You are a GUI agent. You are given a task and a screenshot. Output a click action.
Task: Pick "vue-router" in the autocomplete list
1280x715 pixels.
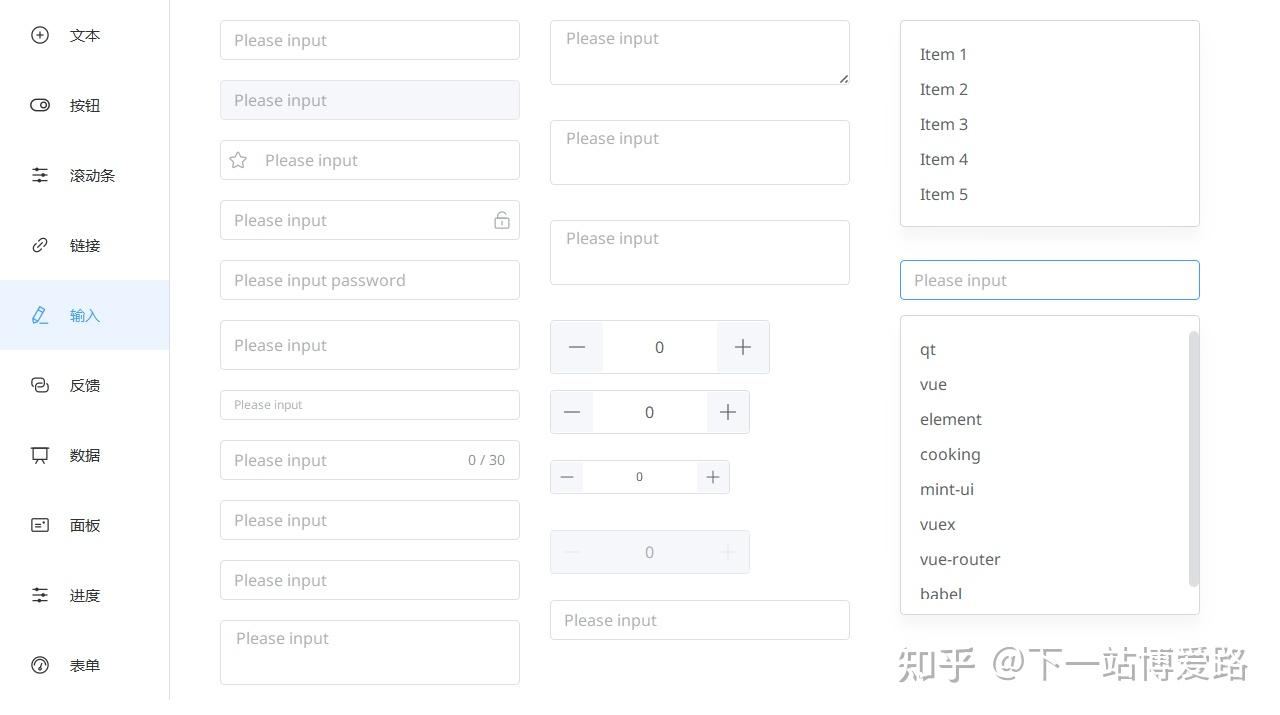960,559
